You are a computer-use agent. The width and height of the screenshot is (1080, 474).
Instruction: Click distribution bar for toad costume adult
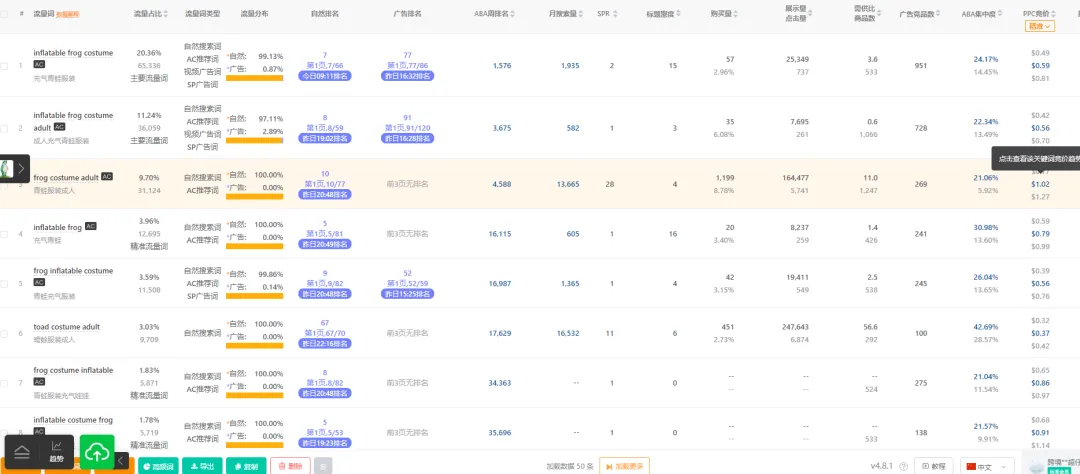[x=254, y=346]
